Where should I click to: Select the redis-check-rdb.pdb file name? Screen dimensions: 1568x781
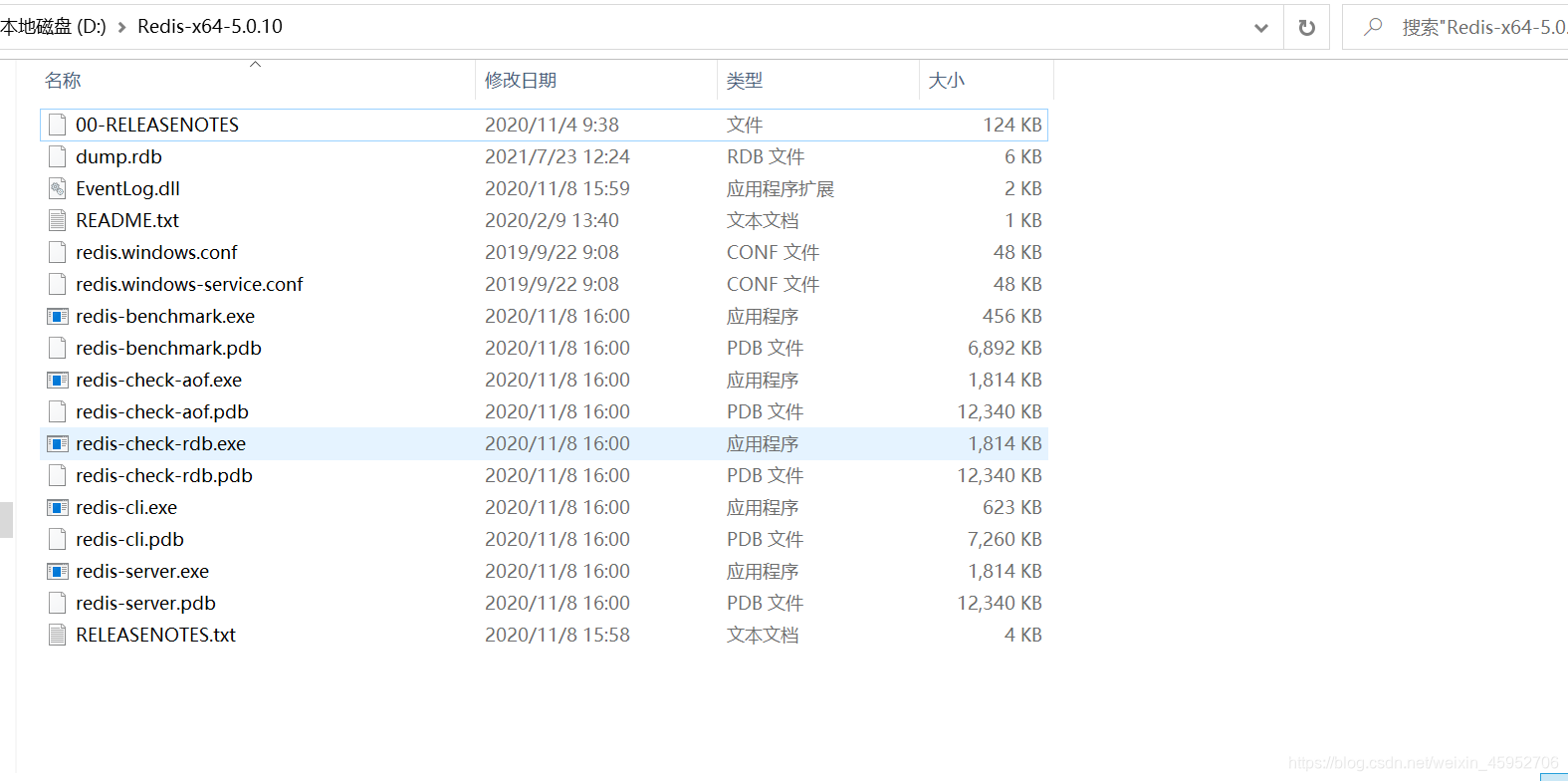[x=164, y=475]
